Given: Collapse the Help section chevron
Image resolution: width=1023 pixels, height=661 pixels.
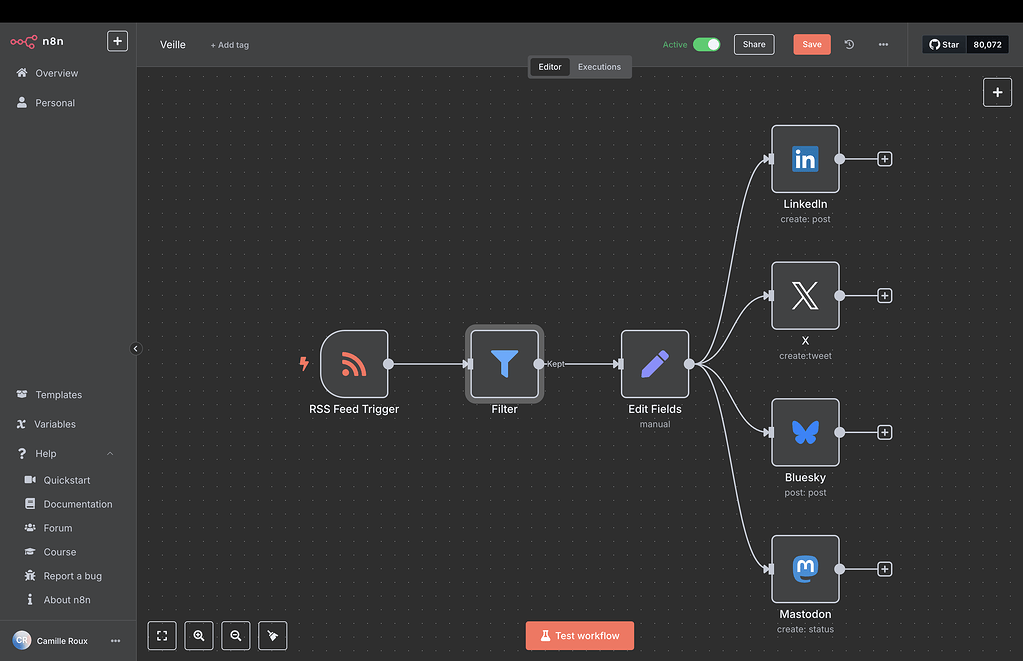Looking at the screenshot, I should tap(110, 454).
